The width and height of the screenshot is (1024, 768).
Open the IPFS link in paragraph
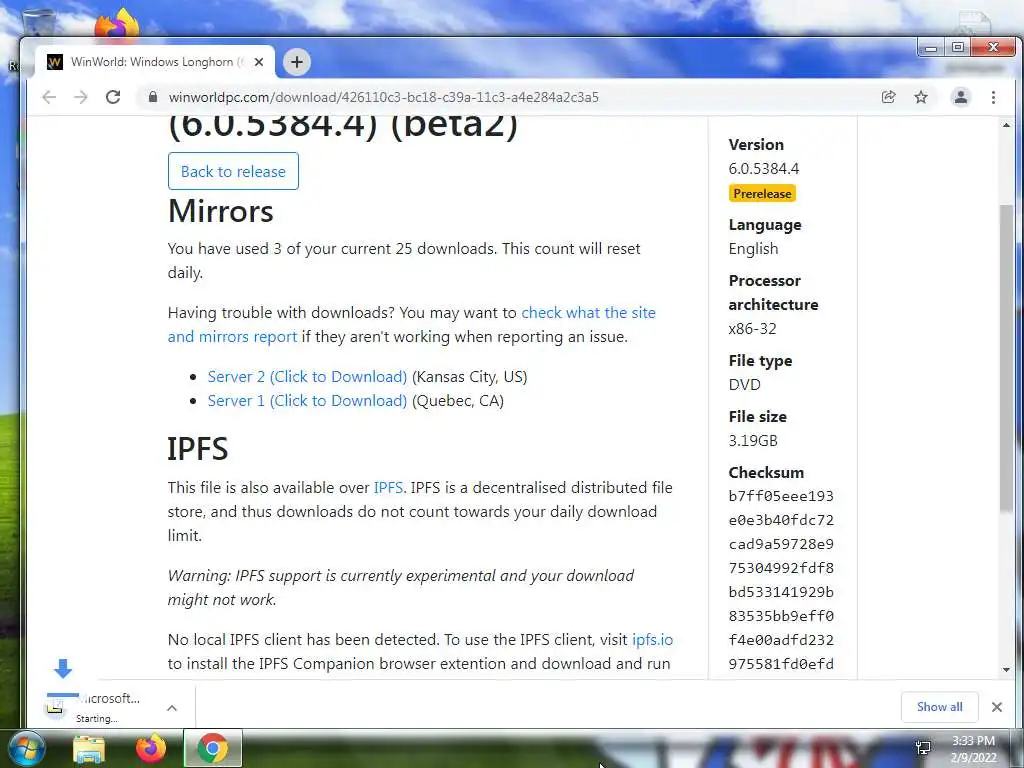click(x=388, y=488)
